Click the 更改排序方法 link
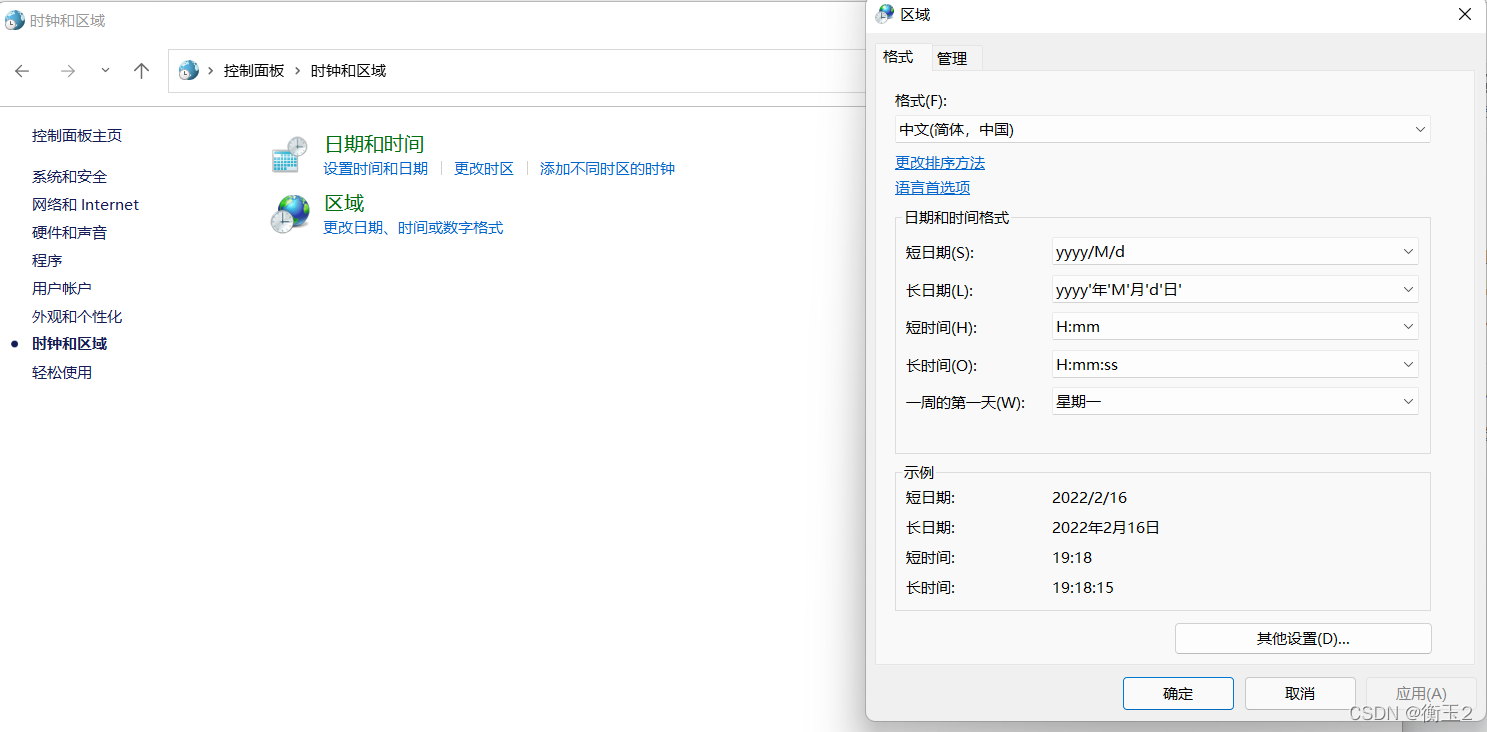Image resolution: width=1487 pixels, height=732 pixels. click(940, 162)
